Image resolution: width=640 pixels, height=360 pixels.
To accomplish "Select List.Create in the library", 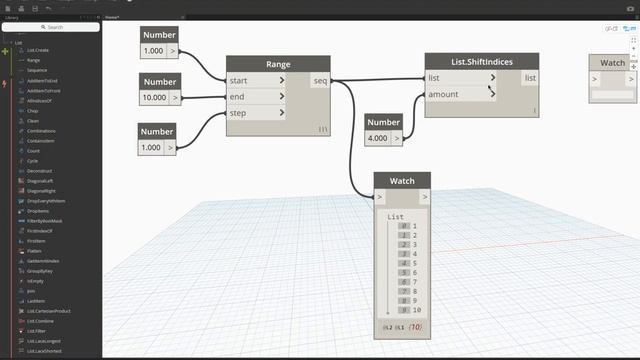I will pos(38,50).
